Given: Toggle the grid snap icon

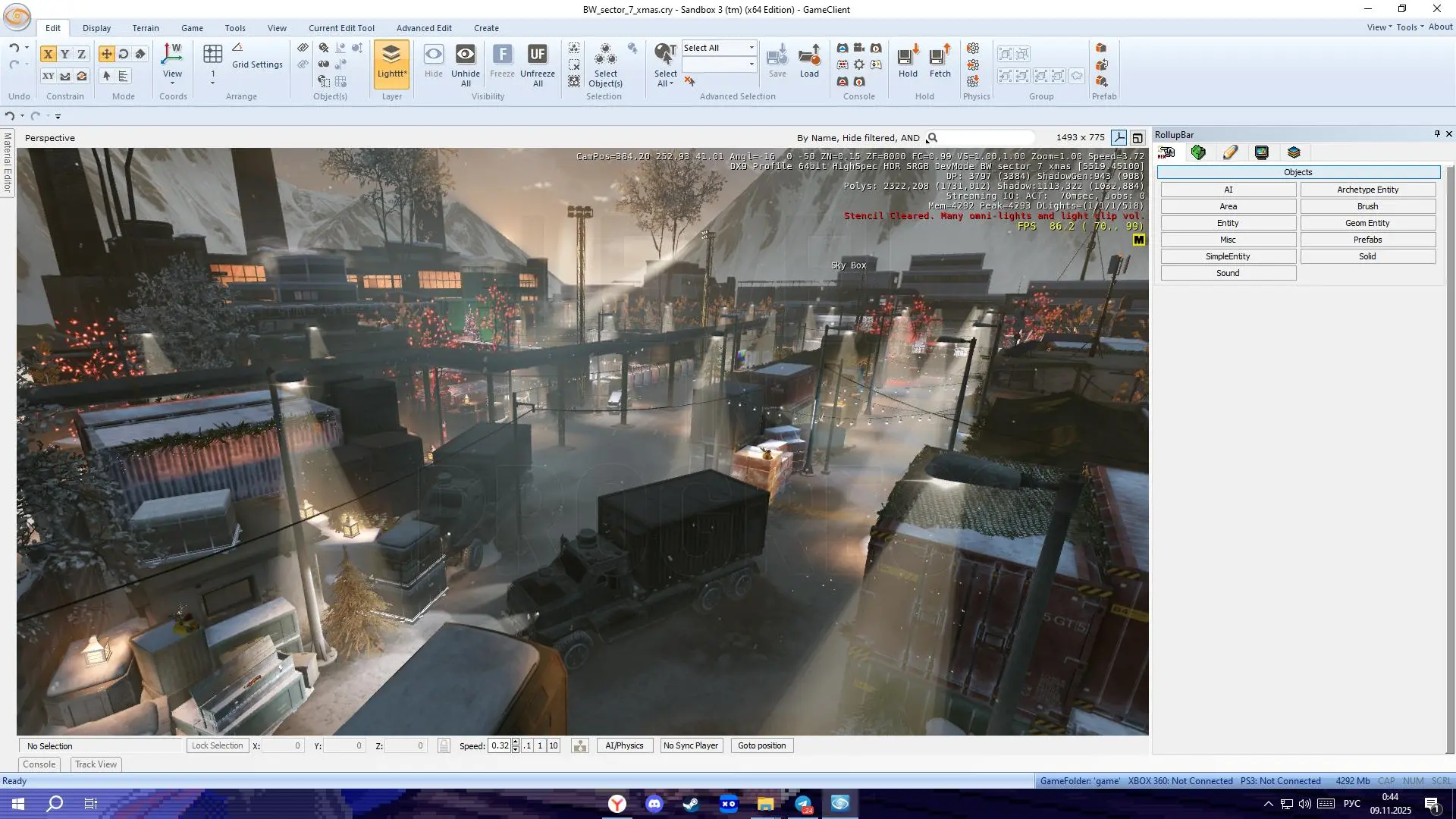Looking at the screenshot, I should pyautogui.click(x=213, y=54).
